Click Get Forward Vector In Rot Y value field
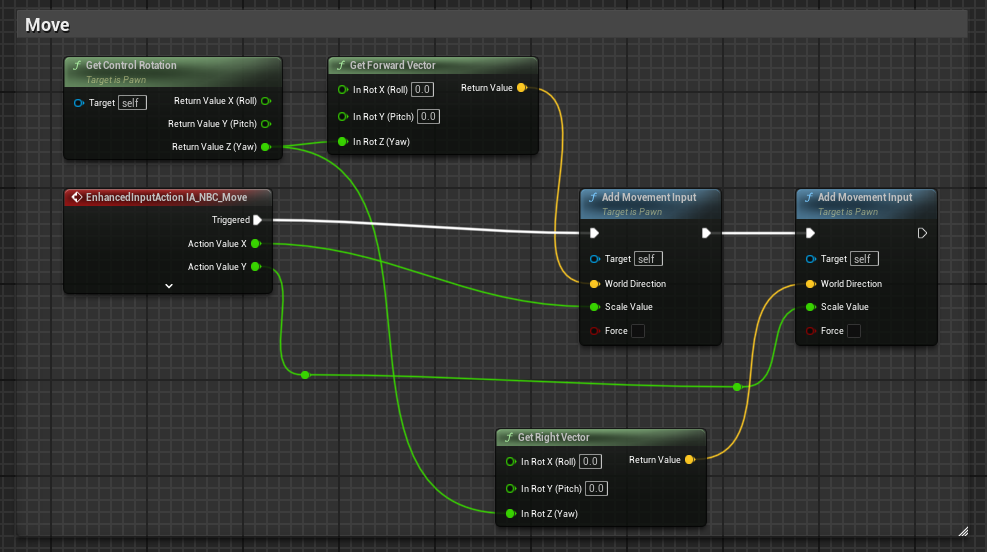Screen dimensions: 987x552 coord(428,116)
